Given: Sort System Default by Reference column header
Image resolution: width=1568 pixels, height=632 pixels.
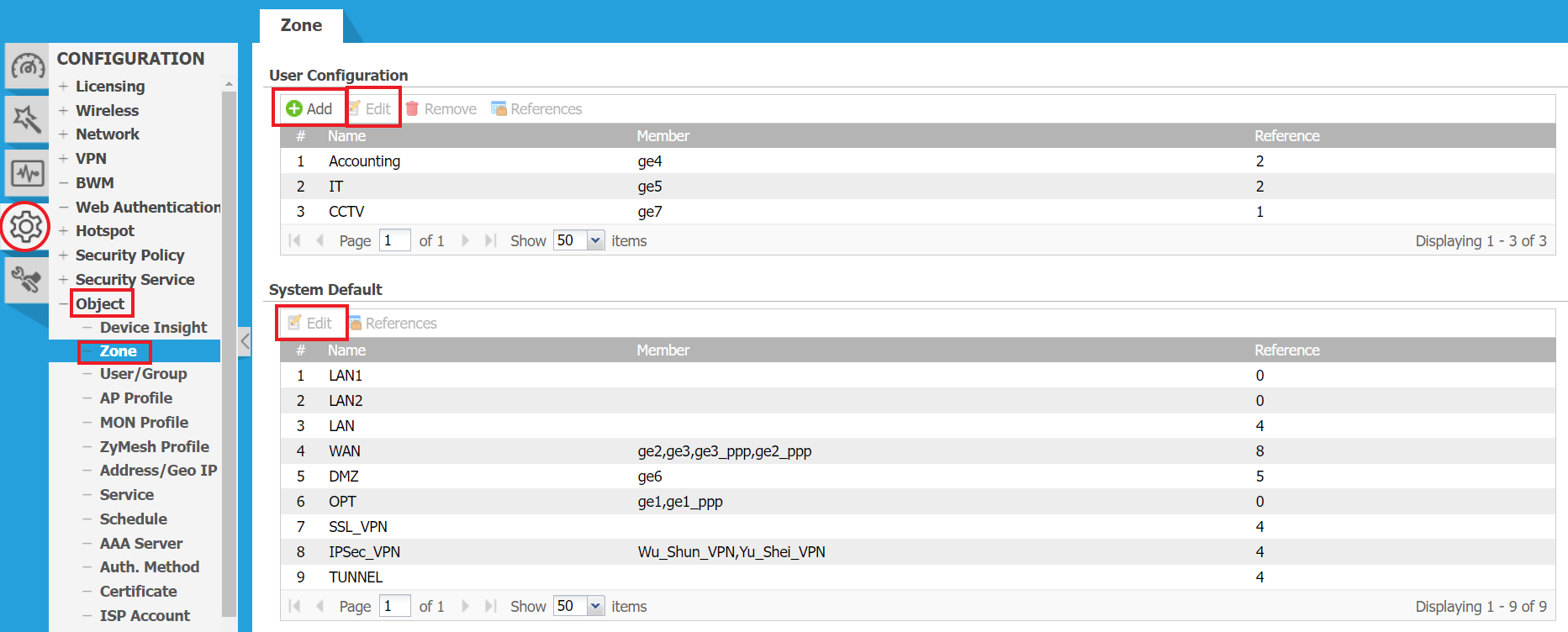Looking at the screenshot, I should point(1286,350).
